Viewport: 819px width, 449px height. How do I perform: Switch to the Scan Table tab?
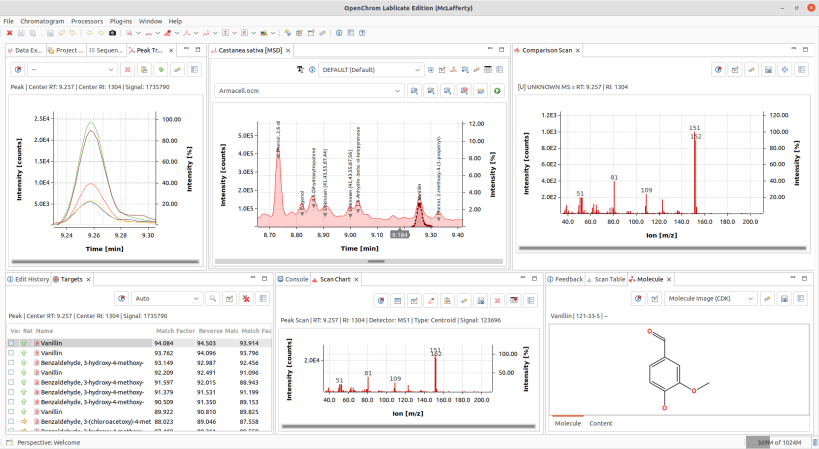[606, 279]
